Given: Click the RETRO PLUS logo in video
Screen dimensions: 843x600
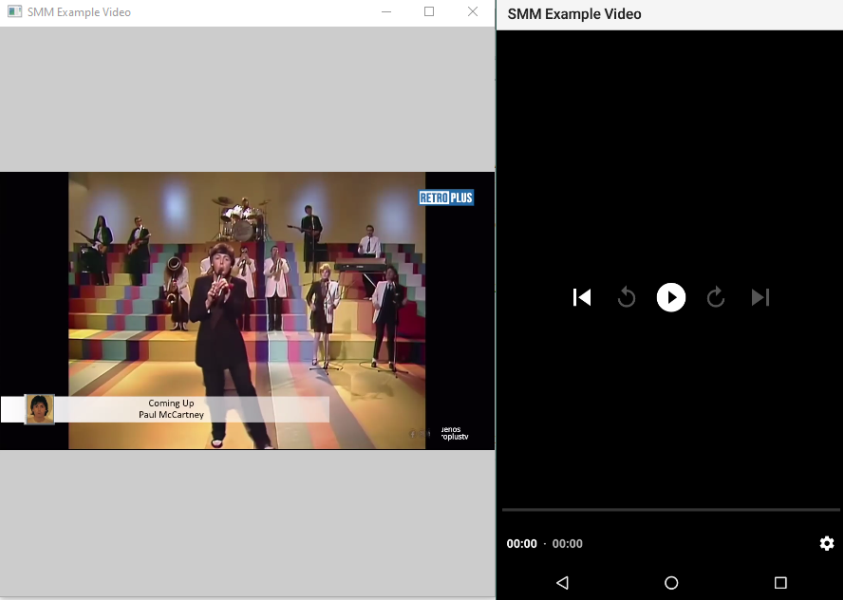Looking at the screenshot, I should [446, 198].
